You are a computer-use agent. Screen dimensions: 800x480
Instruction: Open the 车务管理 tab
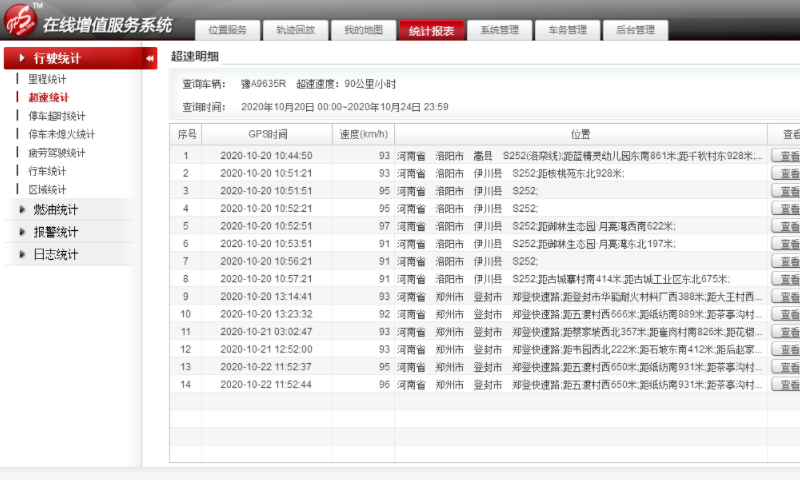pyautogui.click(x=567, y=30)
